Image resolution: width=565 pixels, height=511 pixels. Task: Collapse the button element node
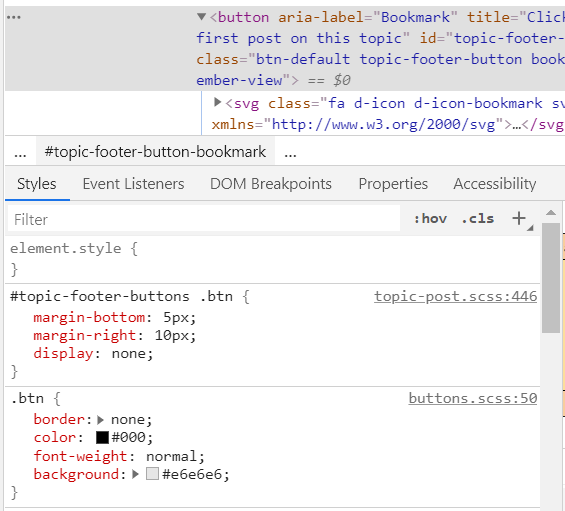click(x=201, y=17)
